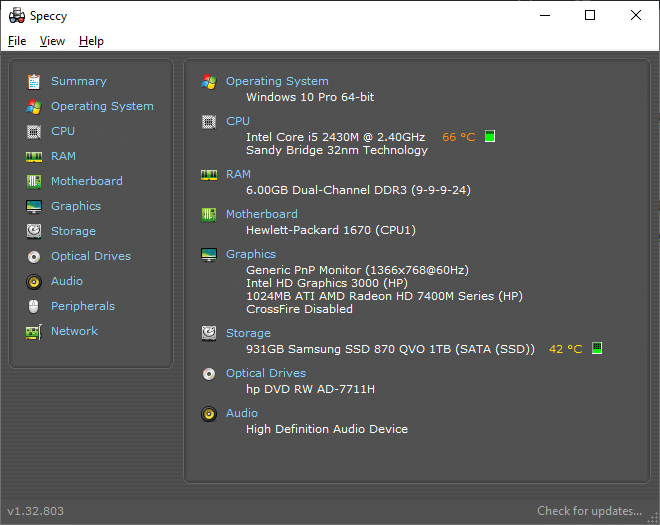Open the Help menu

[91, 41]
